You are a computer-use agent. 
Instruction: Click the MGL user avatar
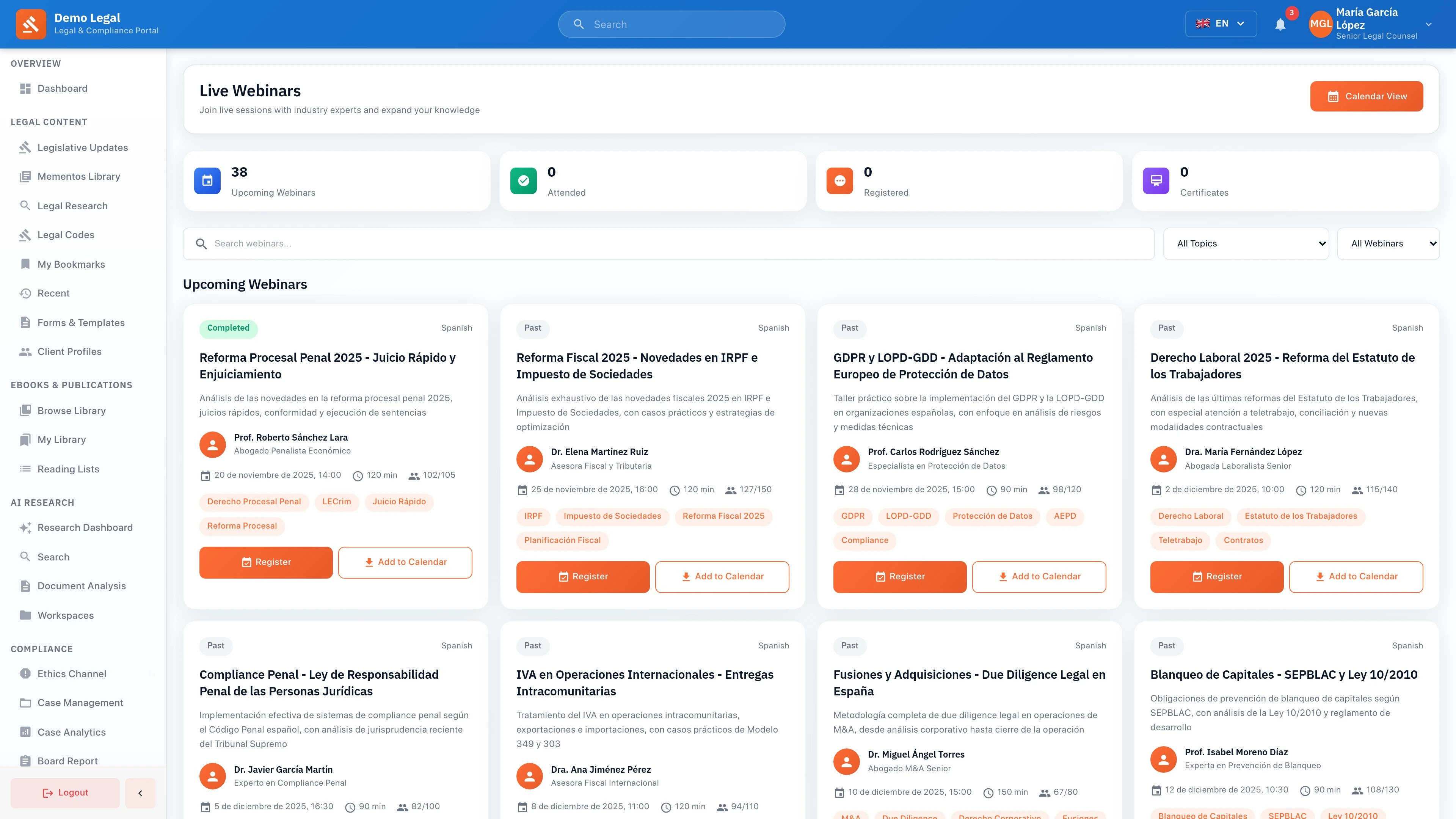pyautogui.click(x=1320, y=24)
